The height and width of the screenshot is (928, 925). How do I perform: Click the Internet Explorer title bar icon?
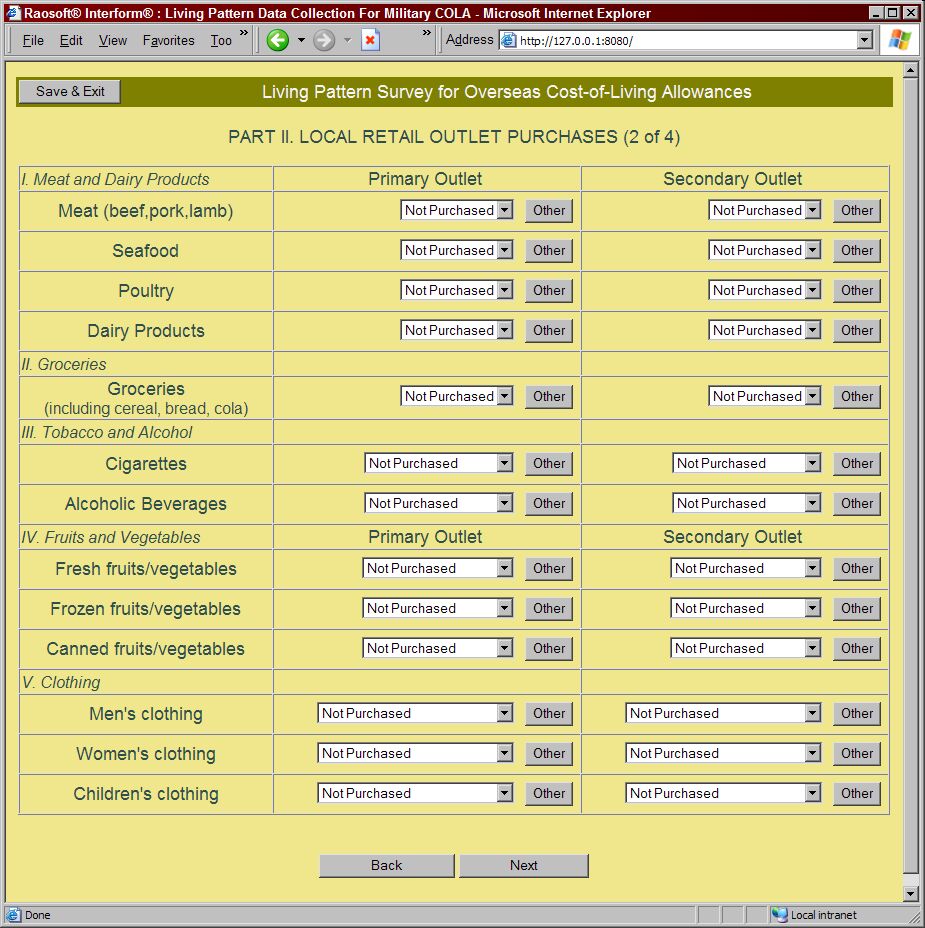[13, 12]
